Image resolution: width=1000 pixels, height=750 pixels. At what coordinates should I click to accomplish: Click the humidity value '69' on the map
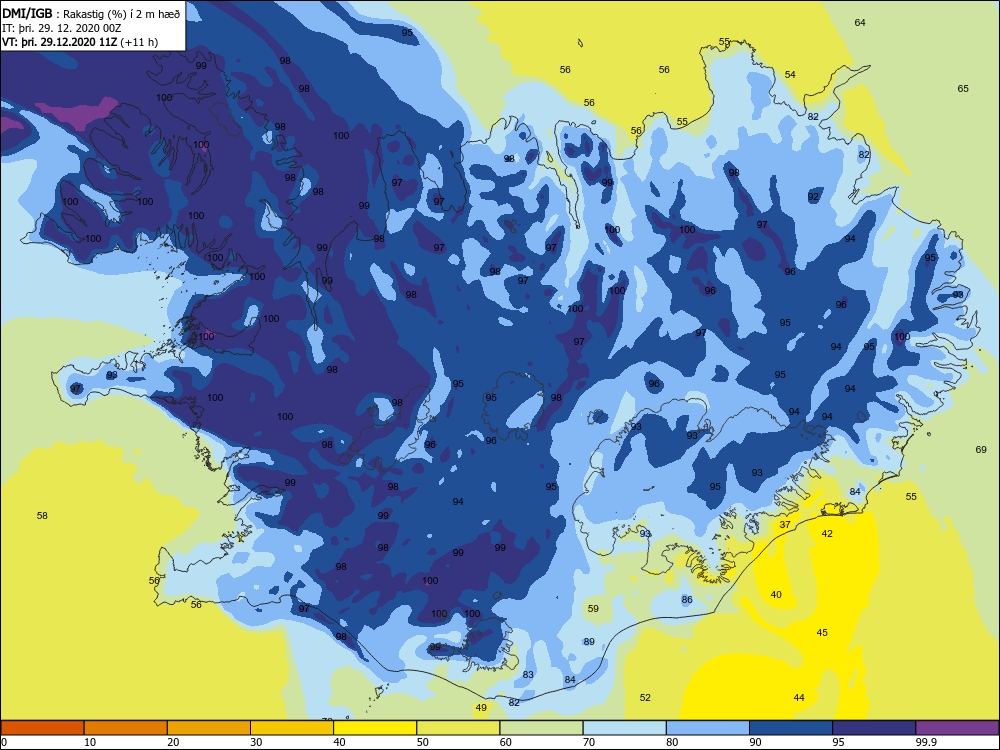[x=981, y=450]
